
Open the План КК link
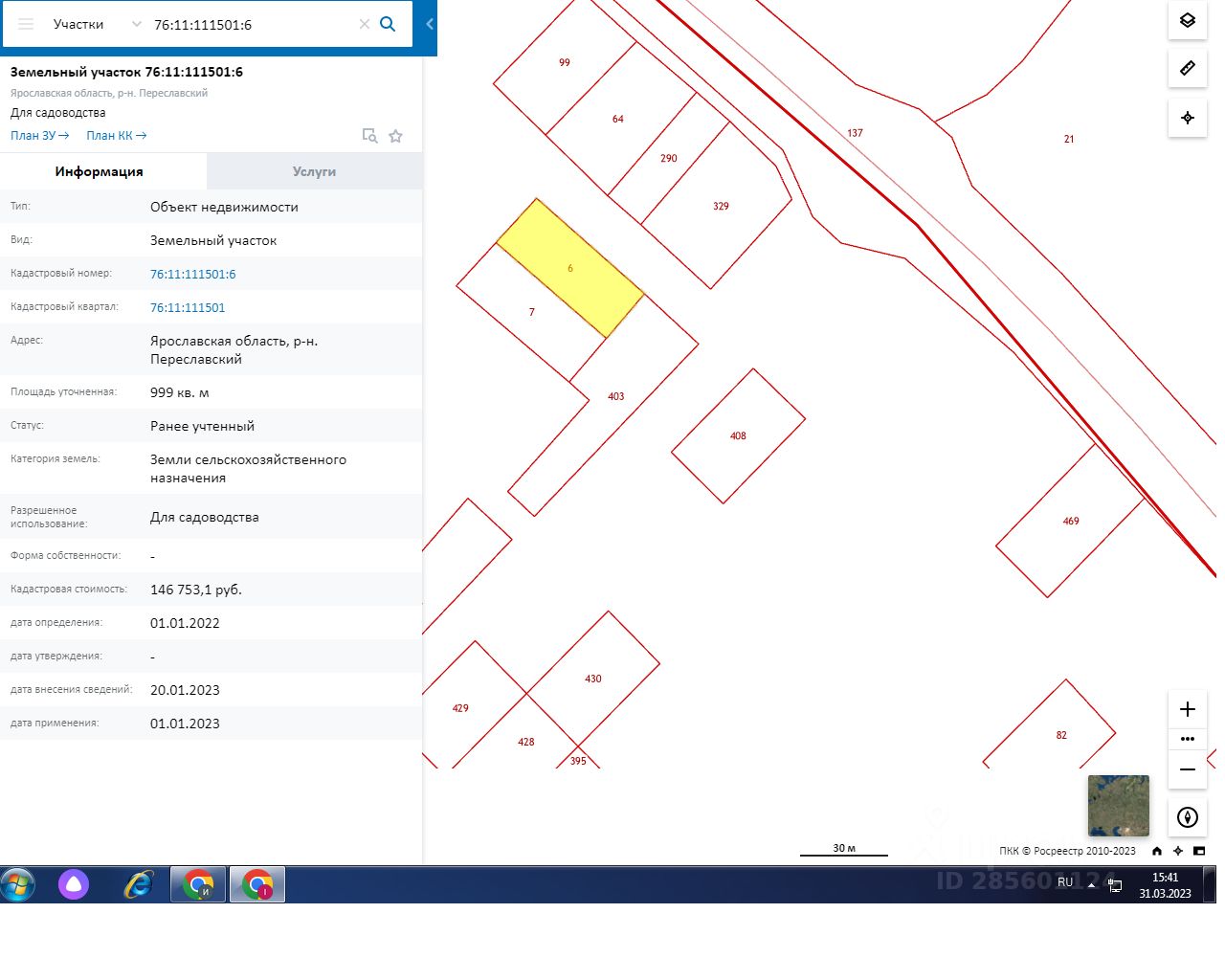116,136
